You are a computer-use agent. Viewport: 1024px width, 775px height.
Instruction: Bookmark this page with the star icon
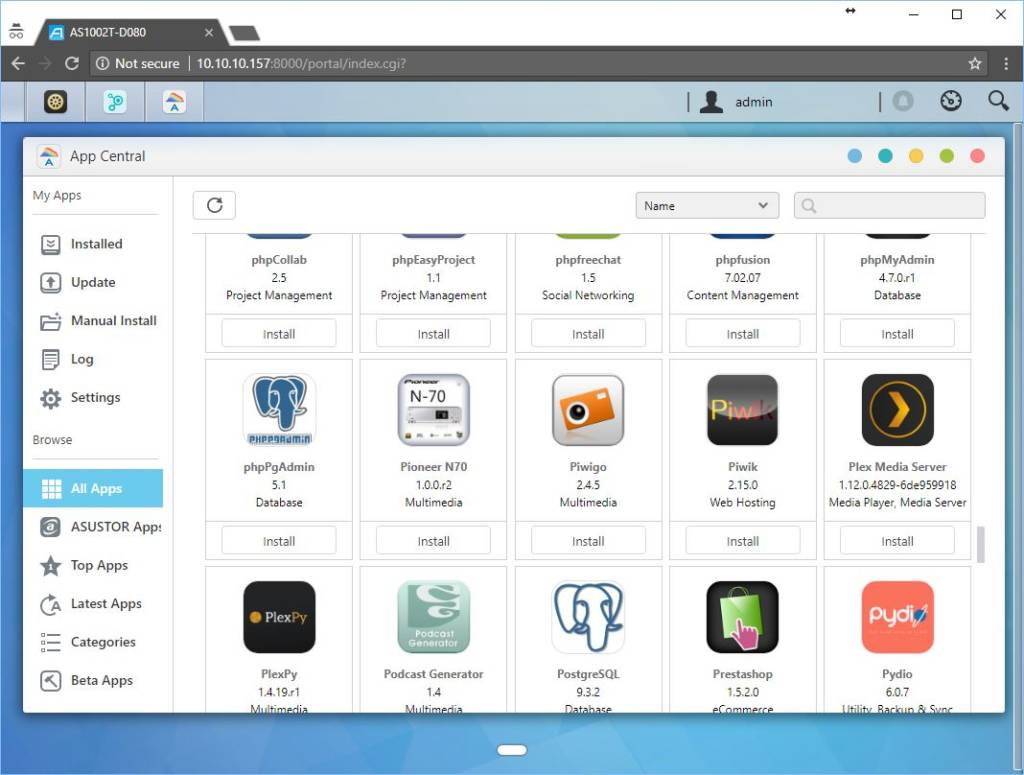point(975,63)
